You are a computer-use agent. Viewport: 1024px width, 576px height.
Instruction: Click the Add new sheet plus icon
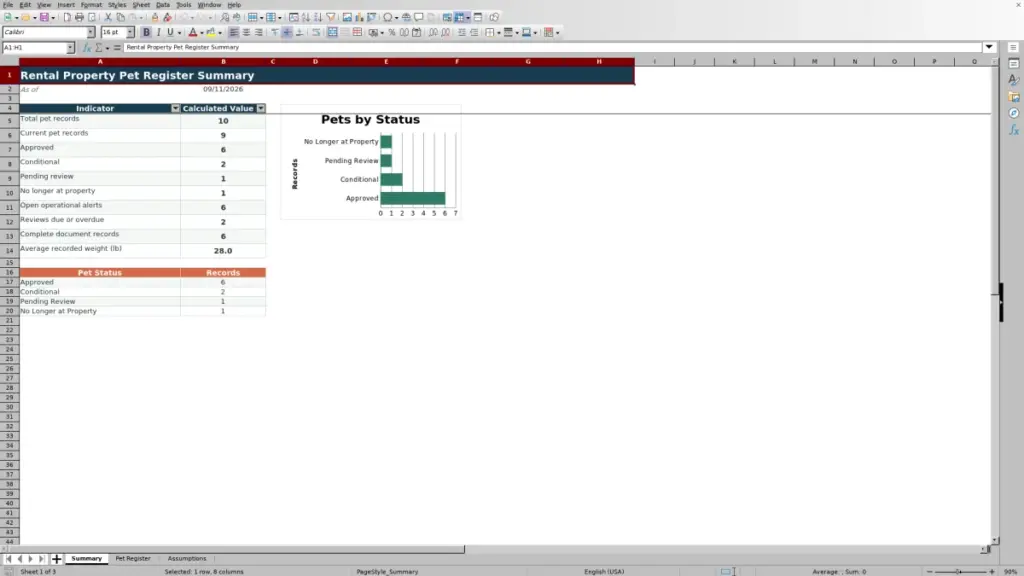(x=57, y=559)
